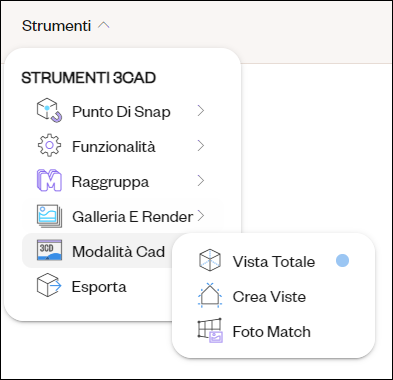Click the Crea Viste house icon

(210, 295)
